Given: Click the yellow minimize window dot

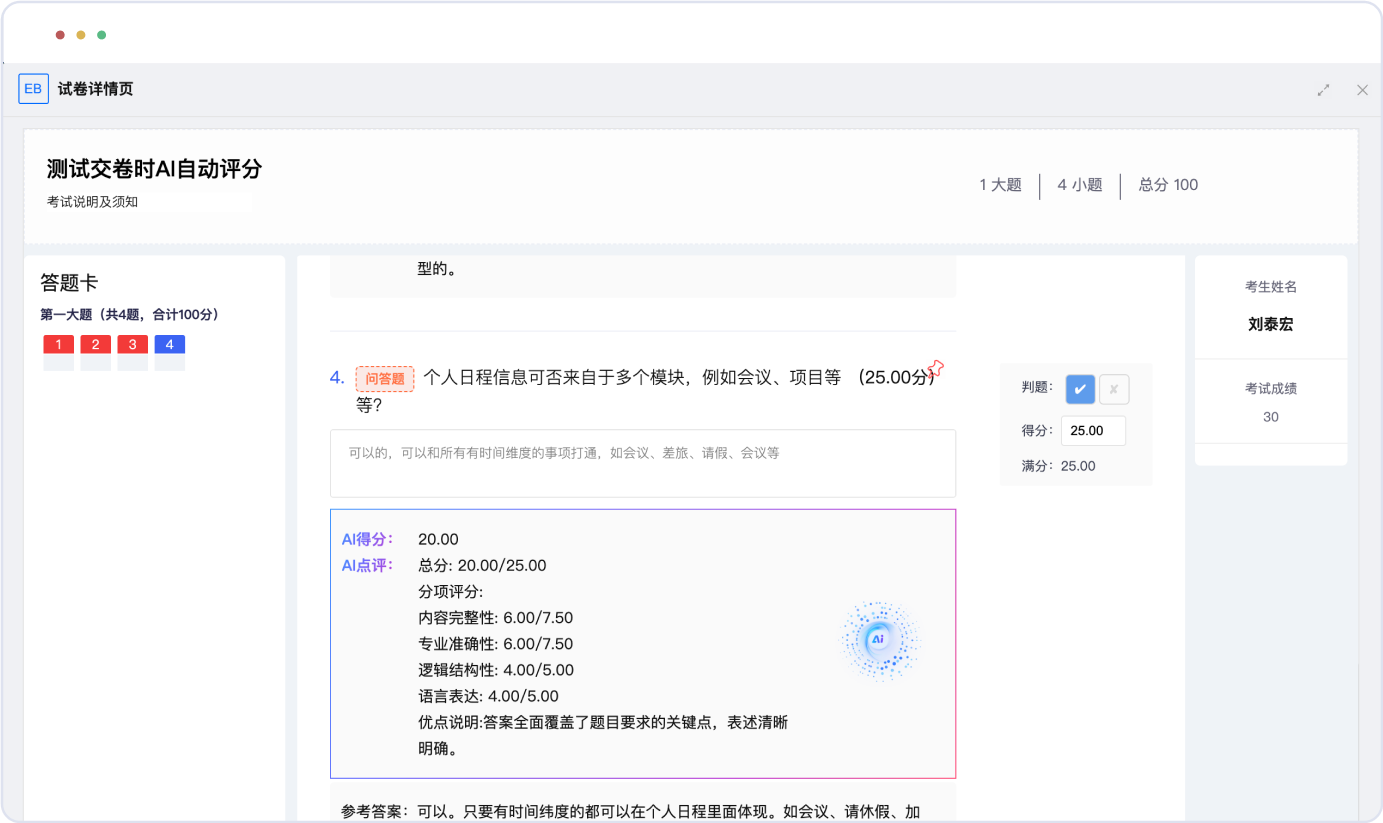Looking at the screenshot, I should (81, 35).
